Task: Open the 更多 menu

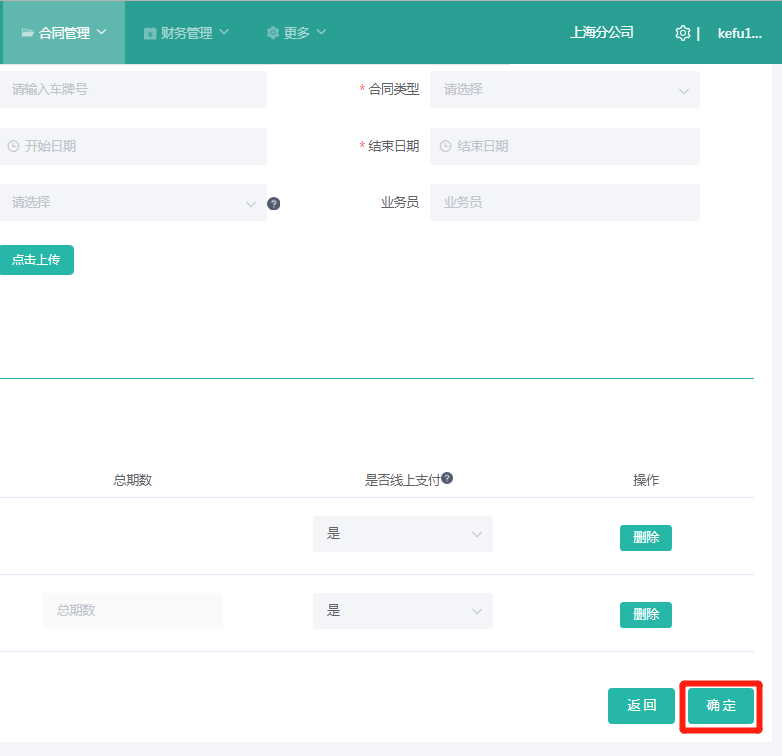Action: coord(297,33)
